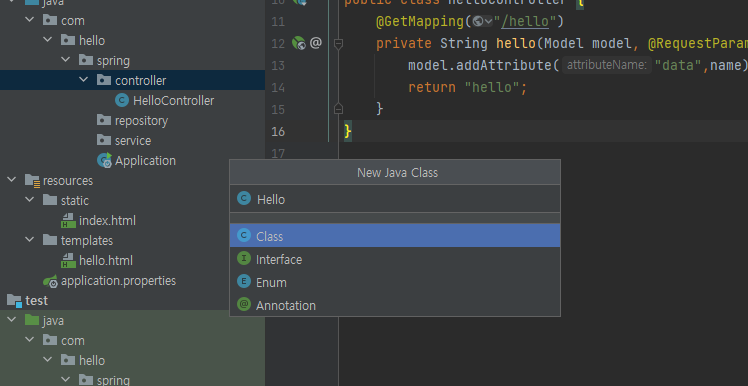
Task: Click the hello.html file icon
Action: (x=68, y=261)
